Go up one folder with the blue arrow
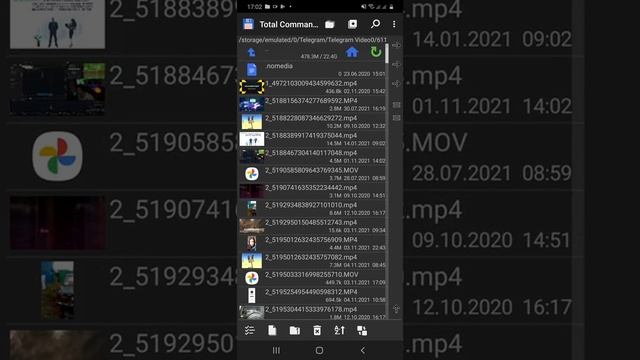 pos(251,52)
